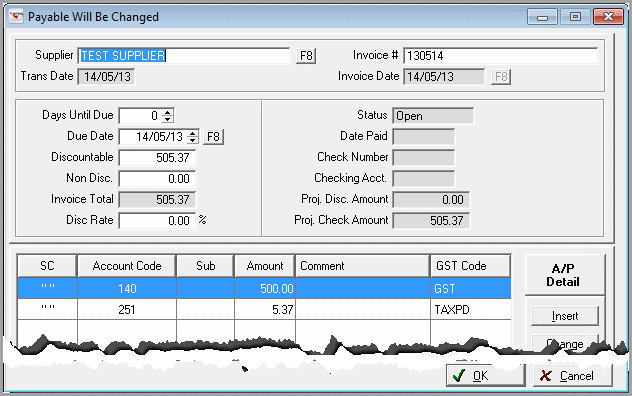Increase Due Date with the up arrow
The width and height of the screenshot is (632, 396).
tap(193, 133)
